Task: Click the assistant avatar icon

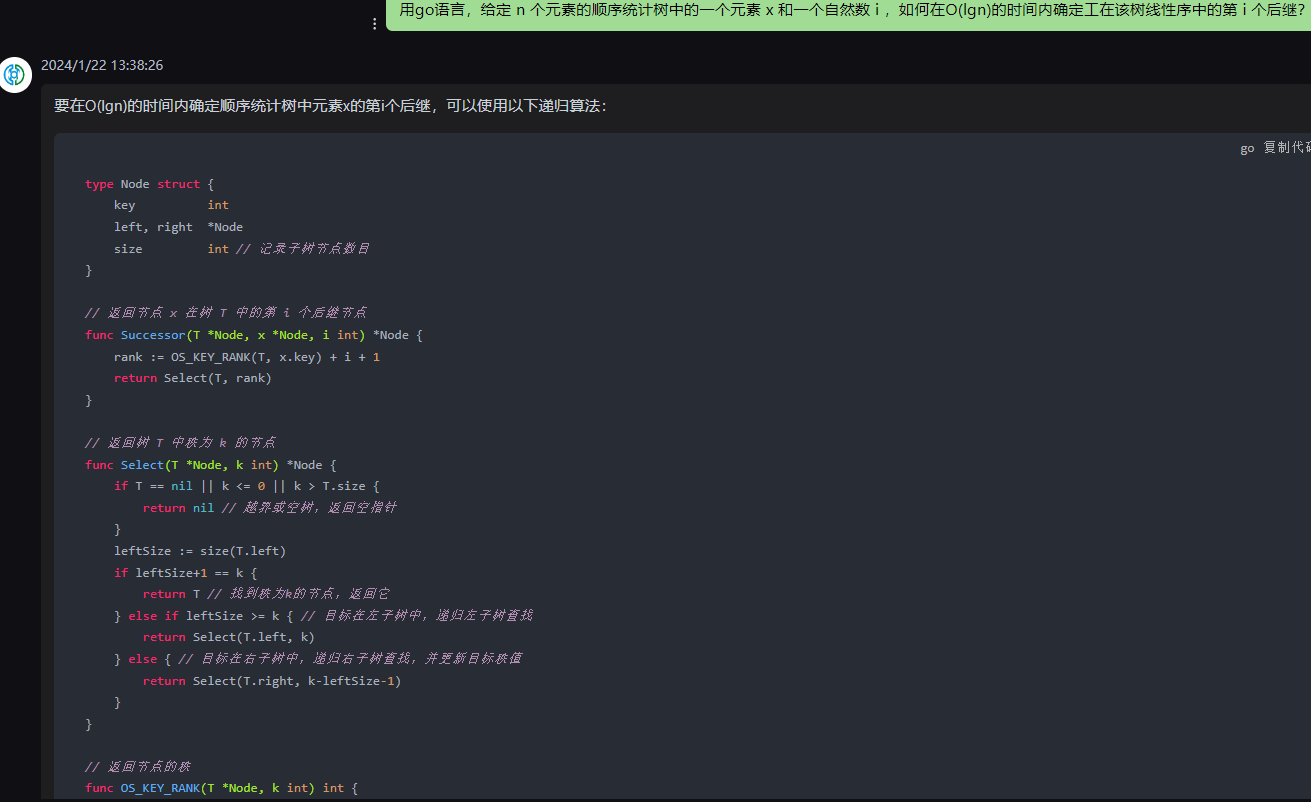Action: point(16,75)
